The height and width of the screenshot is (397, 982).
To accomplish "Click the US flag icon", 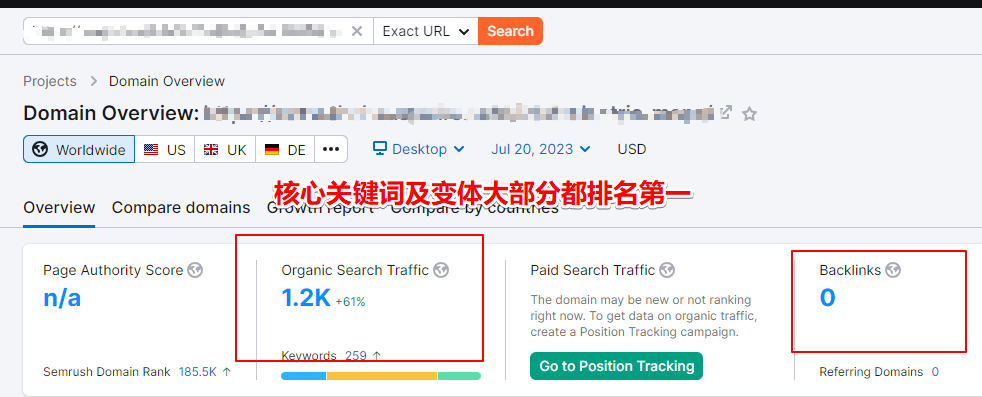I will (151, 150).
